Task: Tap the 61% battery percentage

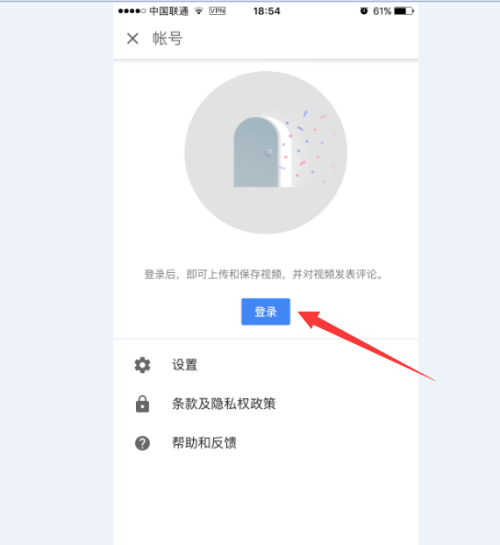Action: point(382,11)
